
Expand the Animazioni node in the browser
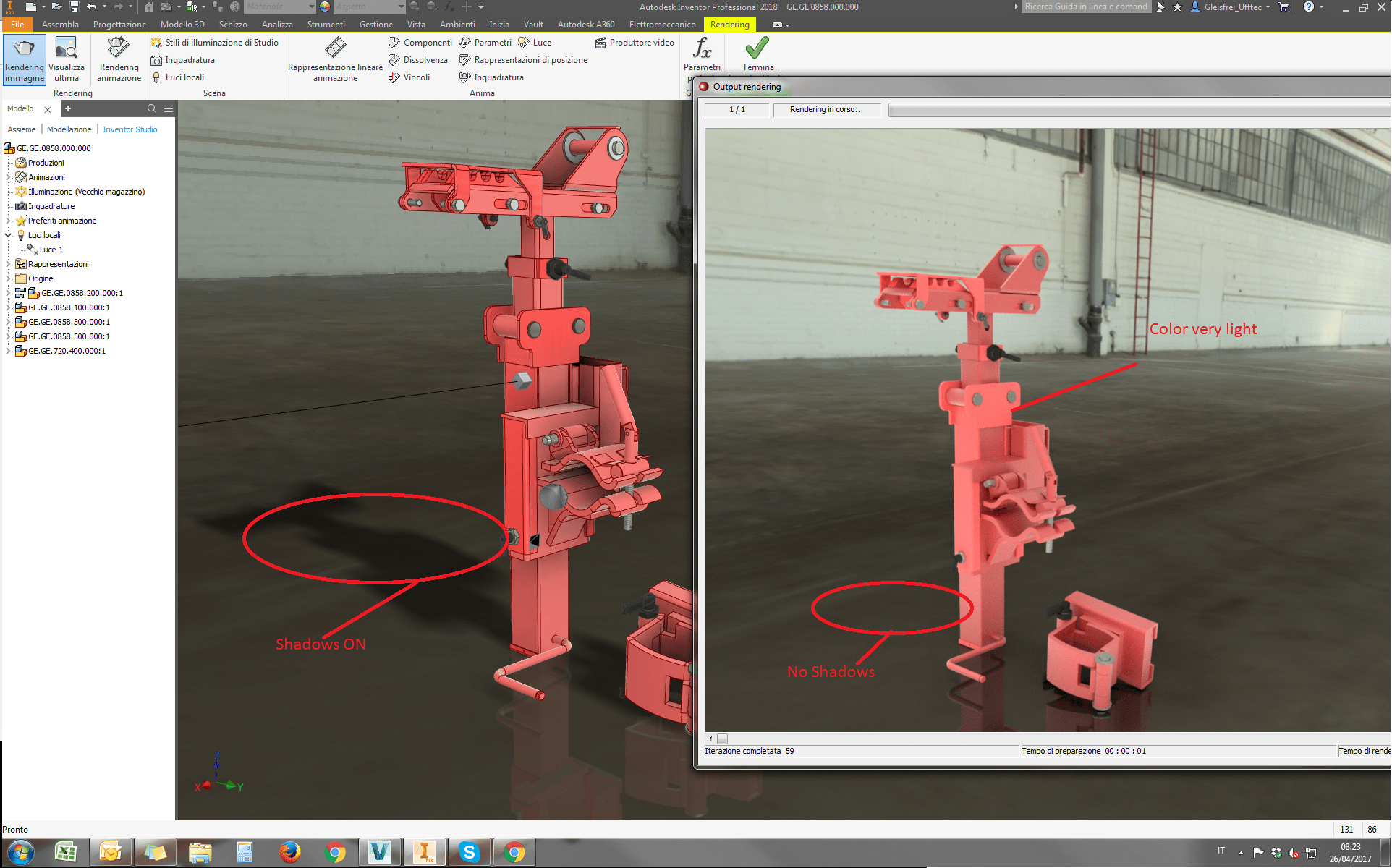(x=7, y=176)
